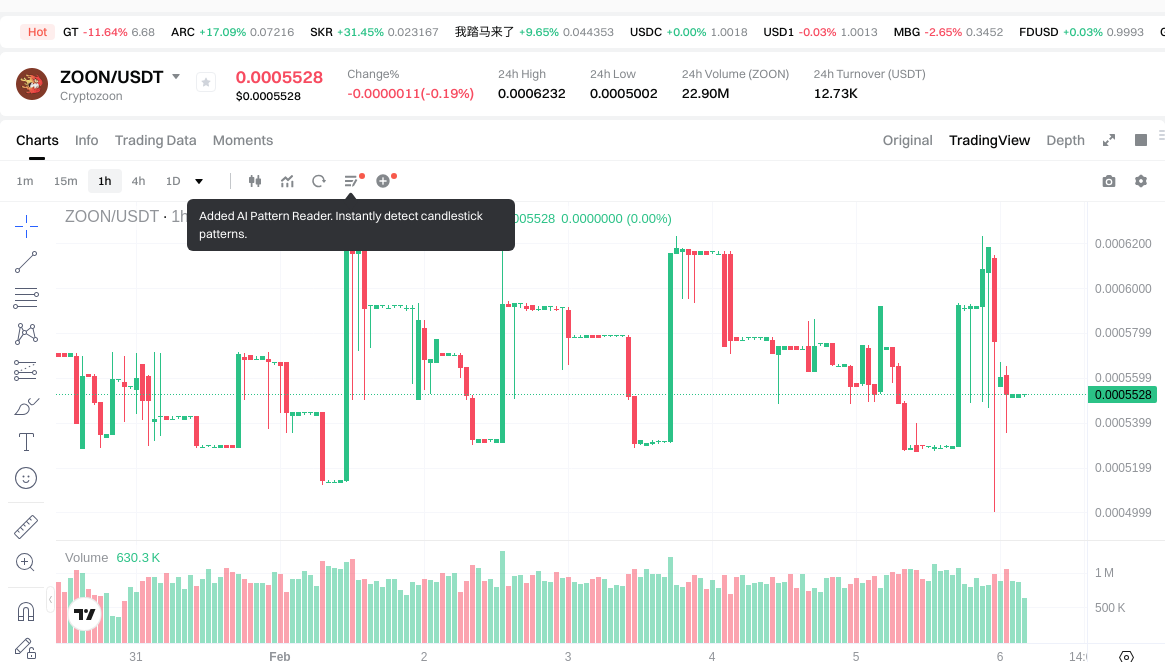1165x662 pixels.
Task: Activate the crosshair cursor tool
Action: [26, 226]
